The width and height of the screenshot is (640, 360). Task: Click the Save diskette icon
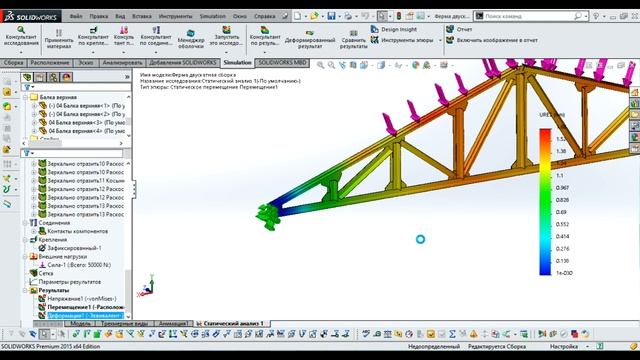(331, 16)
